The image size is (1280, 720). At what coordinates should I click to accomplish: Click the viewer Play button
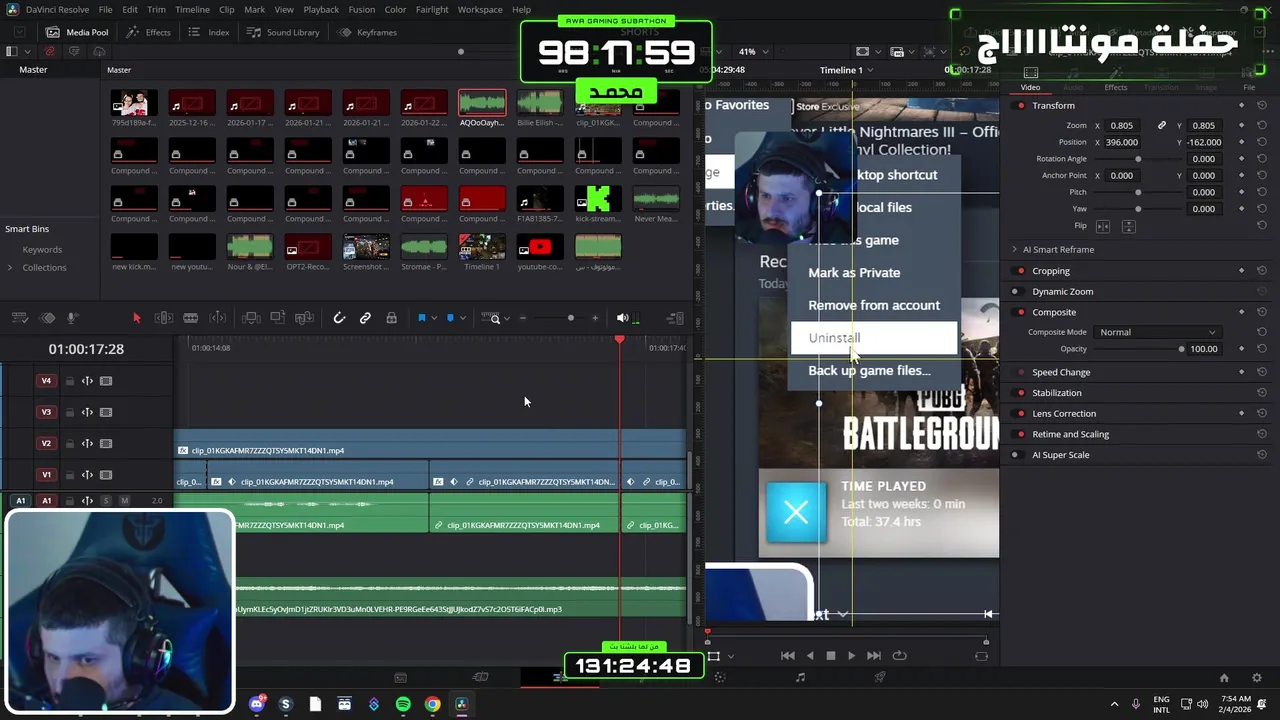pyautogui.click(x=851, y=656)
